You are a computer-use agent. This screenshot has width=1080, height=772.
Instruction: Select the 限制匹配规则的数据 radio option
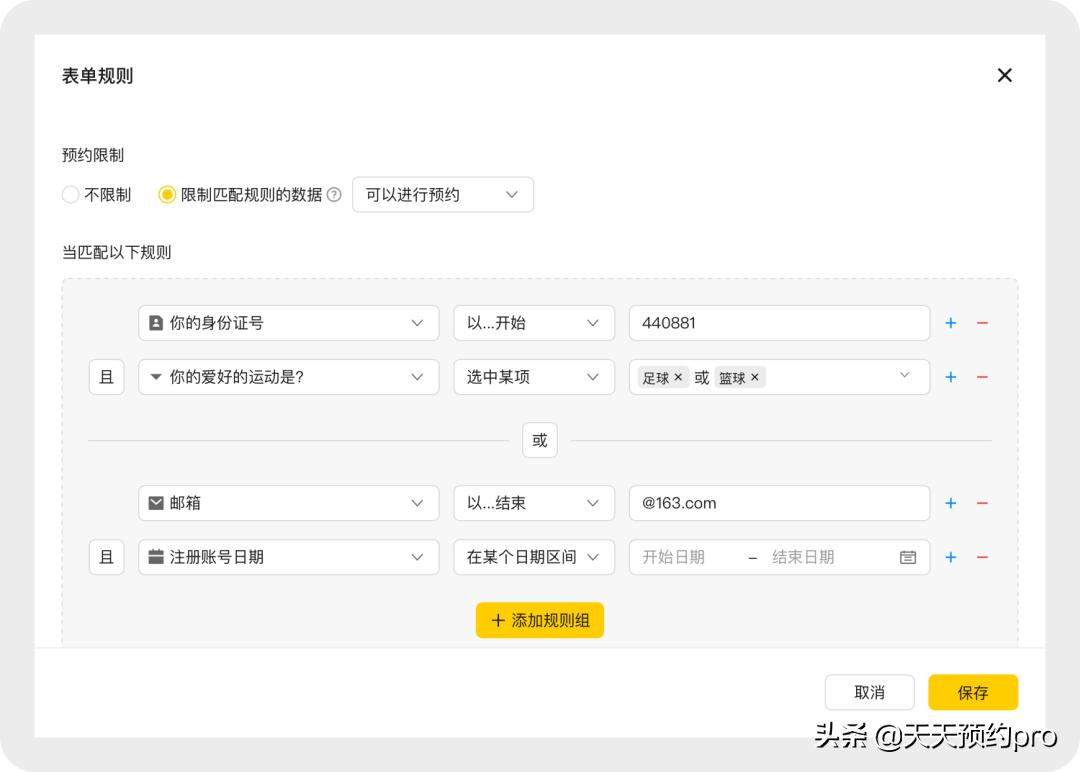coord(167,195)
